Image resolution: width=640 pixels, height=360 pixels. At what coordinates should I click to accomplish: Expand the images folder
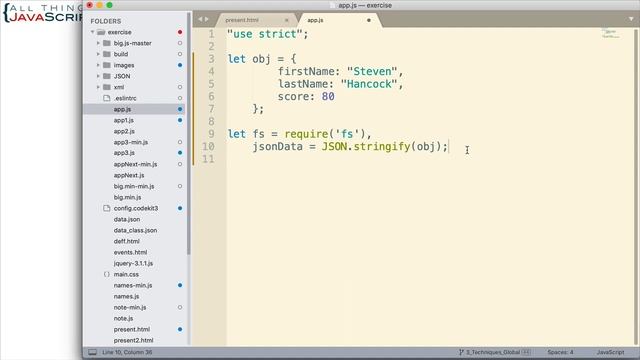pos(98,65)
